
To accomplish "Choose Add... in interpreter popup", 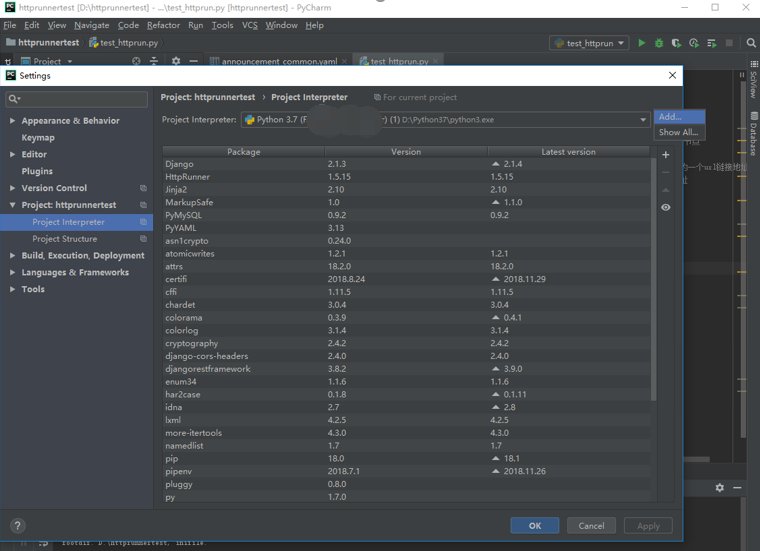I will 680,117.
